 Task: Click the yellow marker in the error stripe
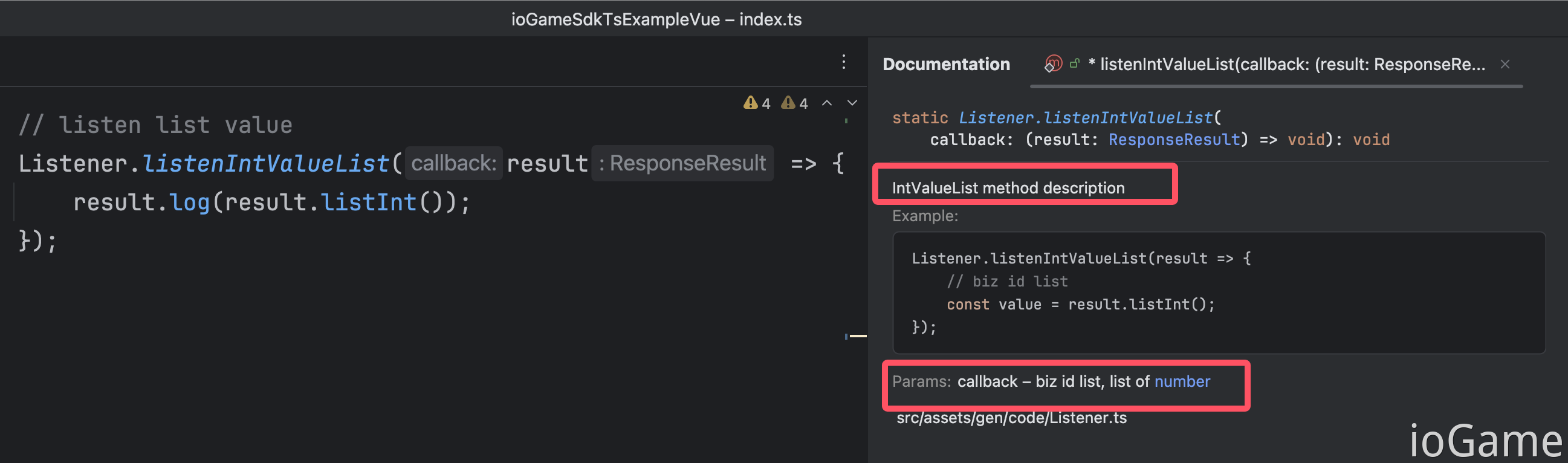[858, 335]
